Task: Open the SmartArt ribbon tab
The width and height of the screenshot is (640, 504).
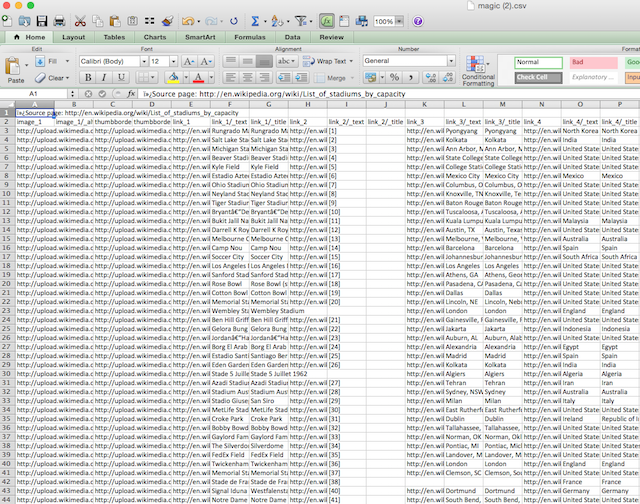Action: [200, 37]
